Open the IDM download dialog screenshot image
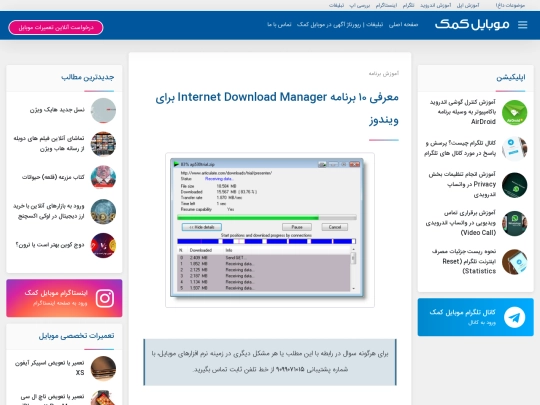 point(270,230)
